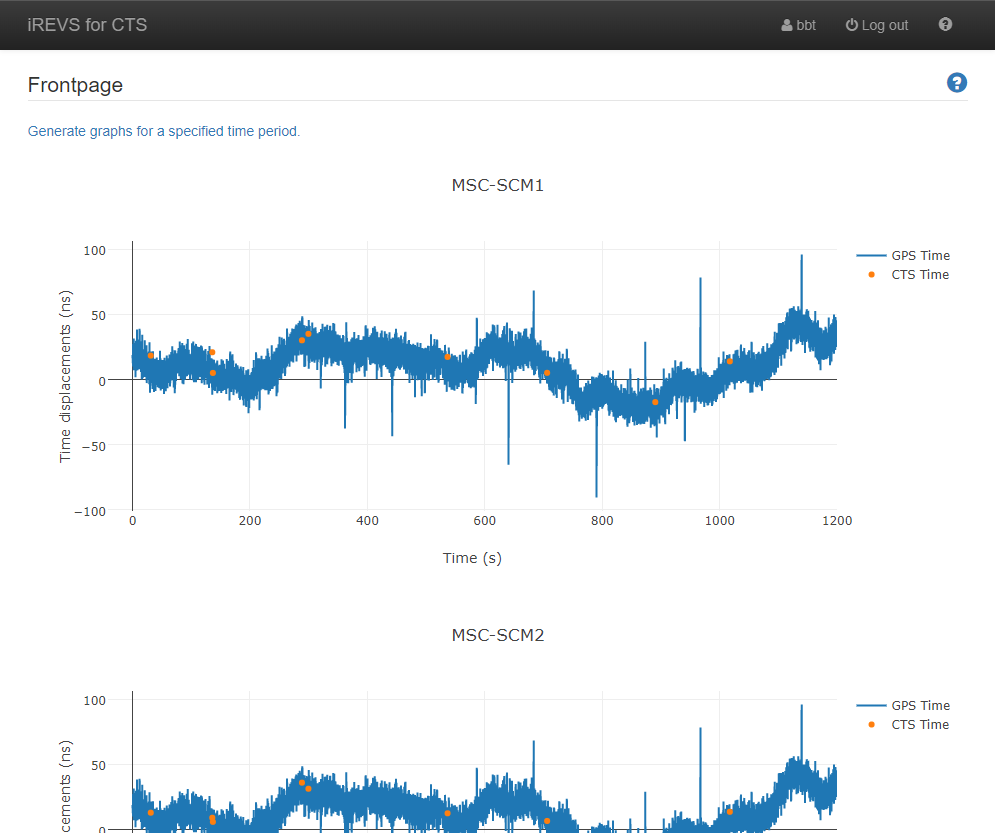Open the iREVS for CTS home link

click(87, 25)
